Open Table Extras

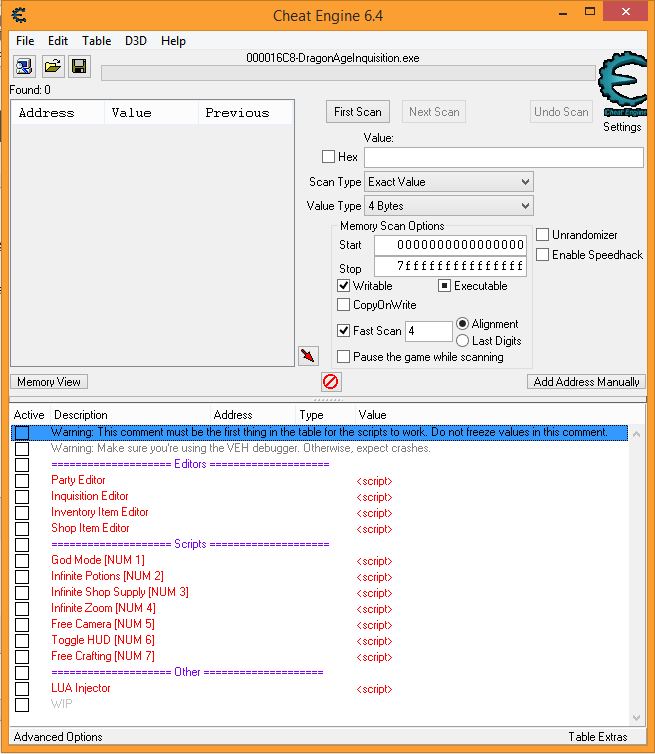(x=598, y=737)
